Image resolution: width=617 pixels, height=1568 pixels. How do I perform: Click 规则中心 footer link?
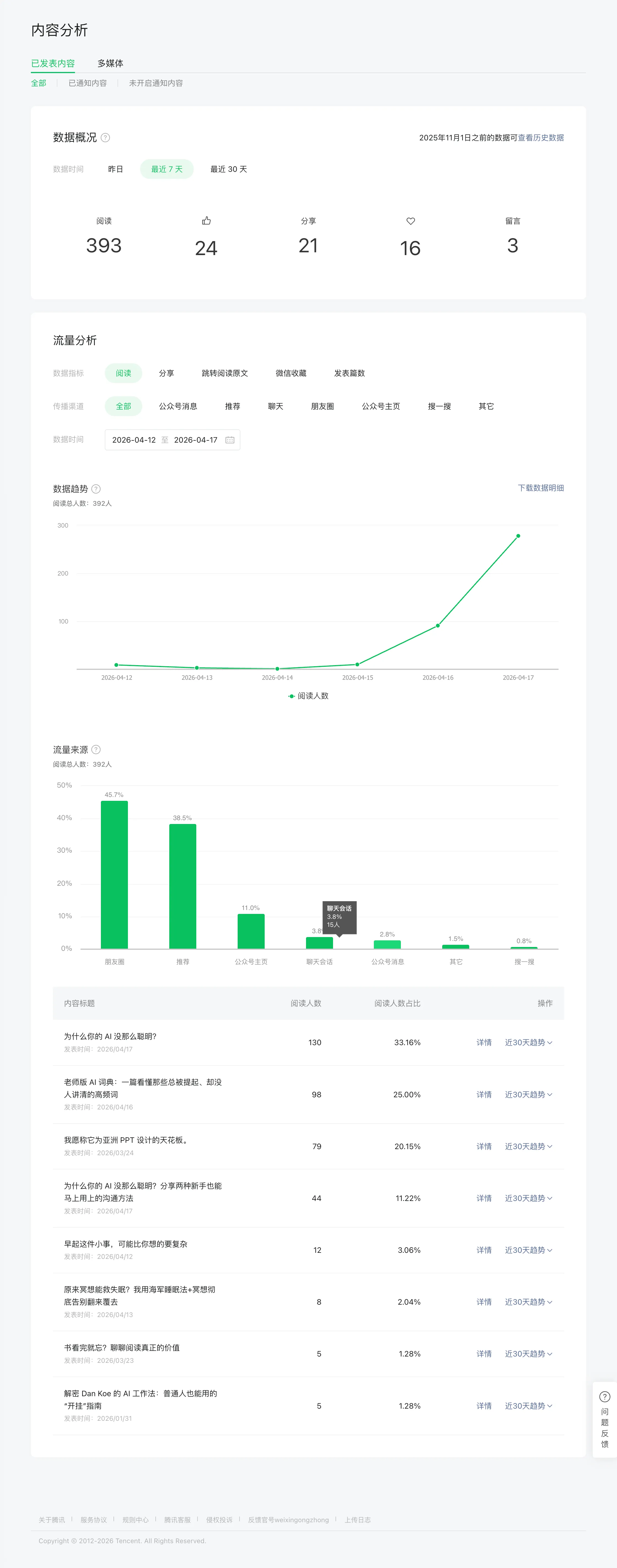point(135,1520)
